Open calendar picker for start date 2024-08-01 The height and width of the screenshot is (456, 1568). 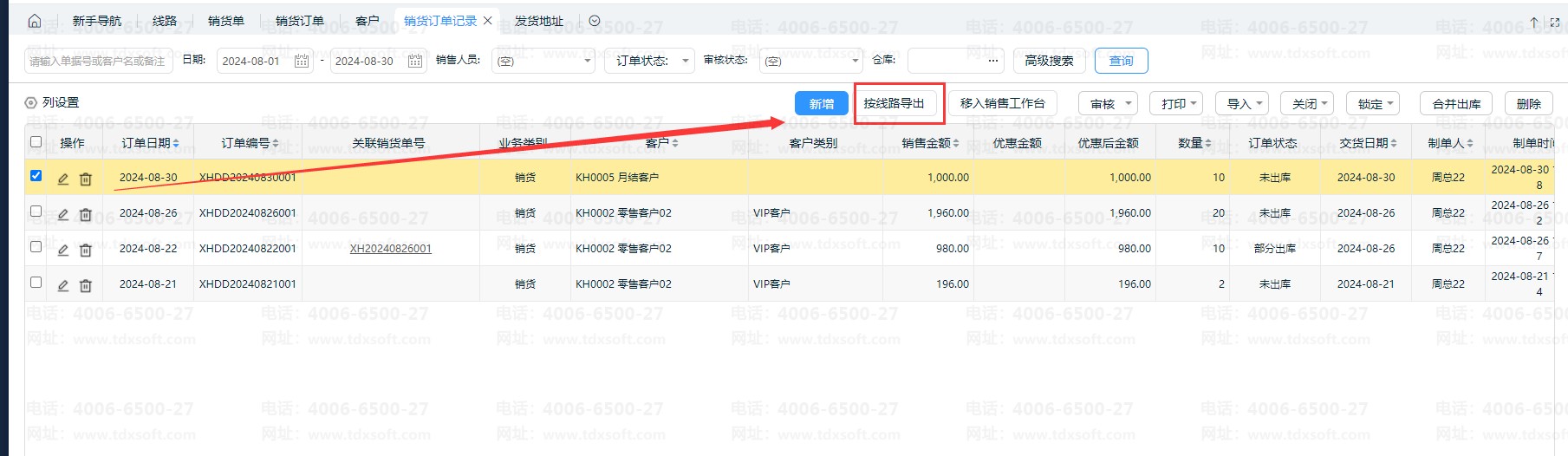click(x=302, y=61)
